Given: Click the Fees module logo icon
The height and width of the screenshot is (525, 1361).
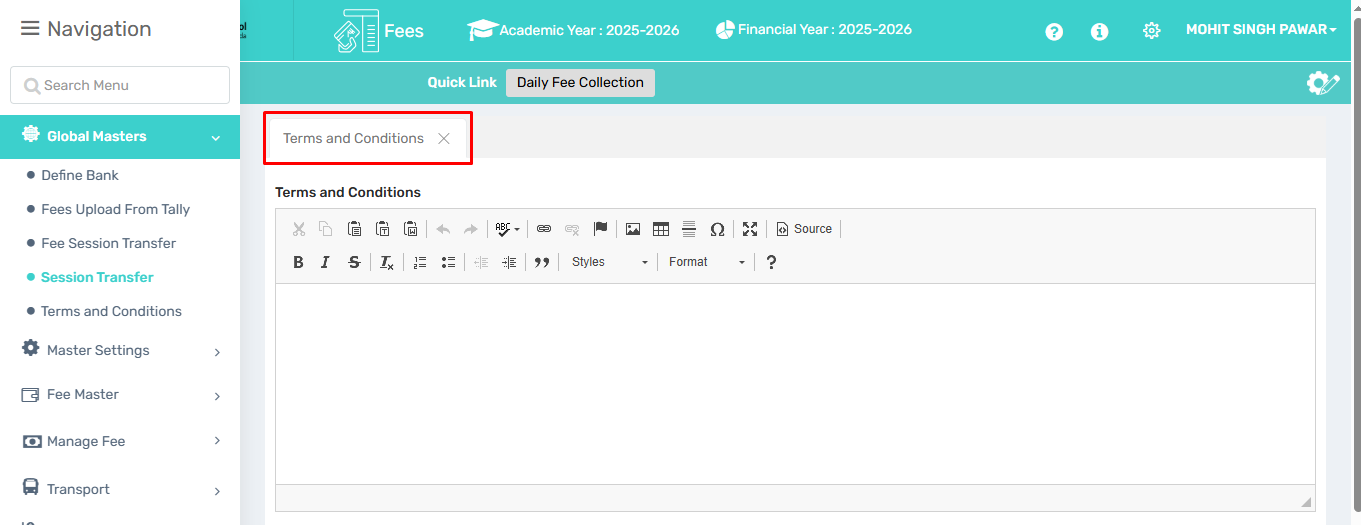Looking at the screenshot, I should click(356, 31).
